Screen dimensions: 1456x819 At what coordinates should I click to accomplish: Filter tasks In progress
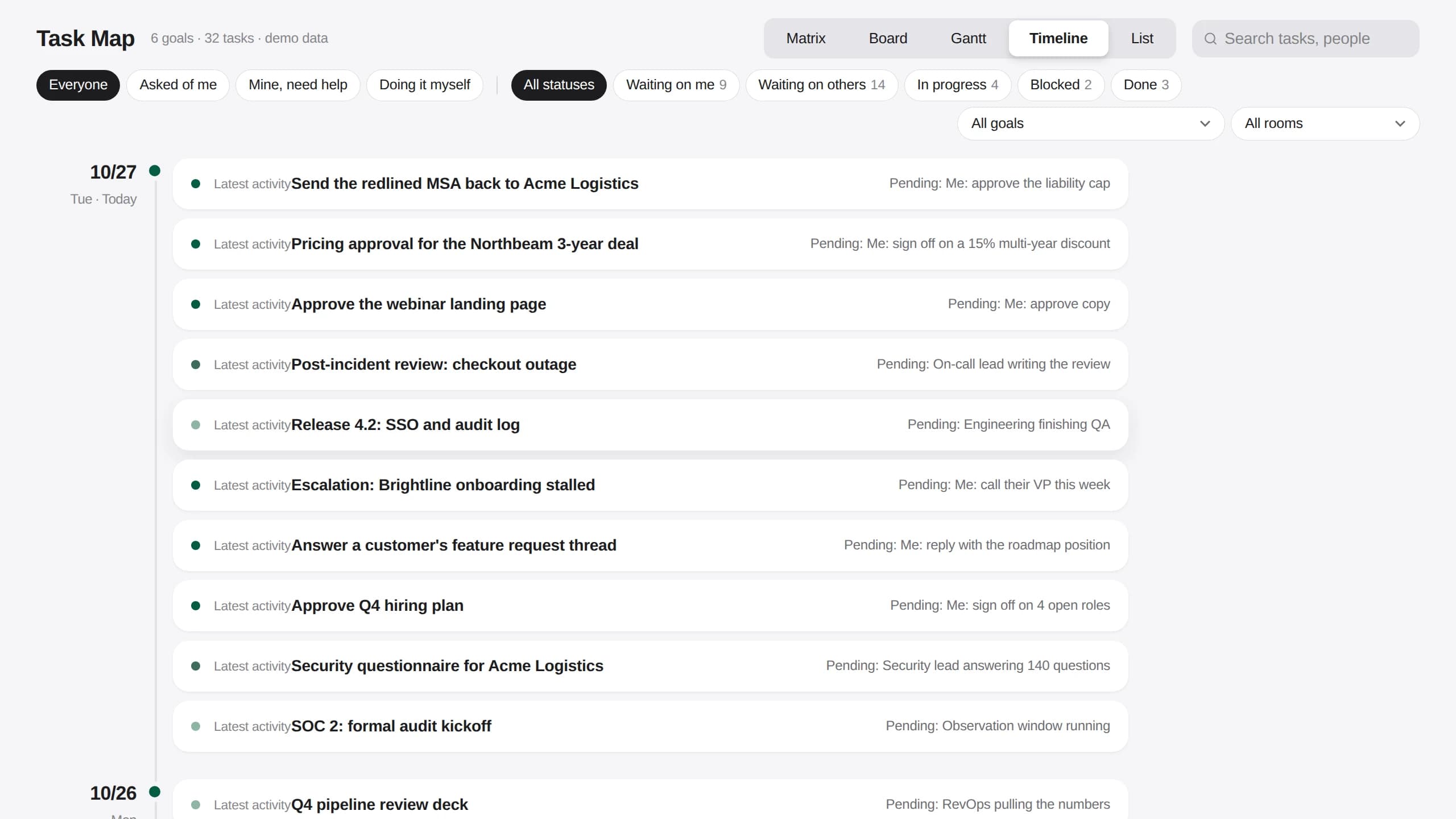pyautogui.click(x=958, y=85)
